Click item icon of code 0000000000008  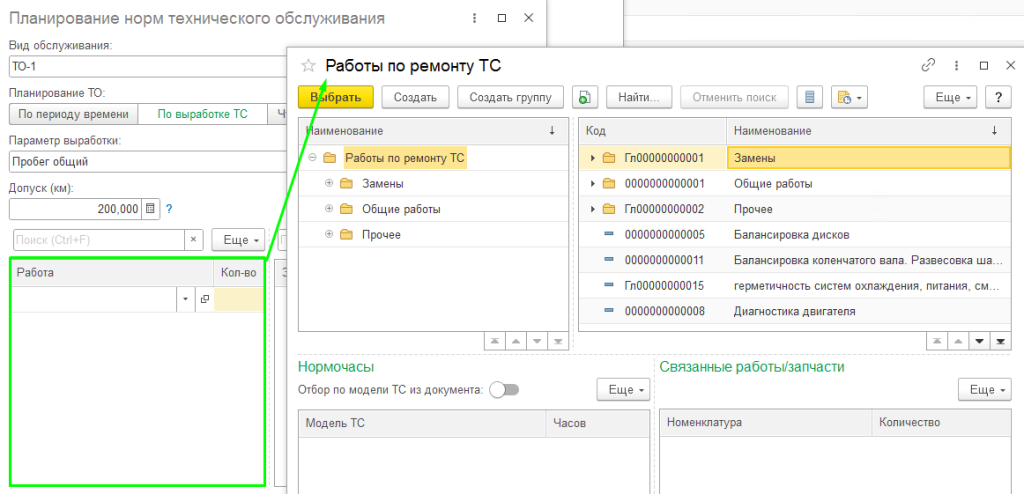click(x=609, y=311)
